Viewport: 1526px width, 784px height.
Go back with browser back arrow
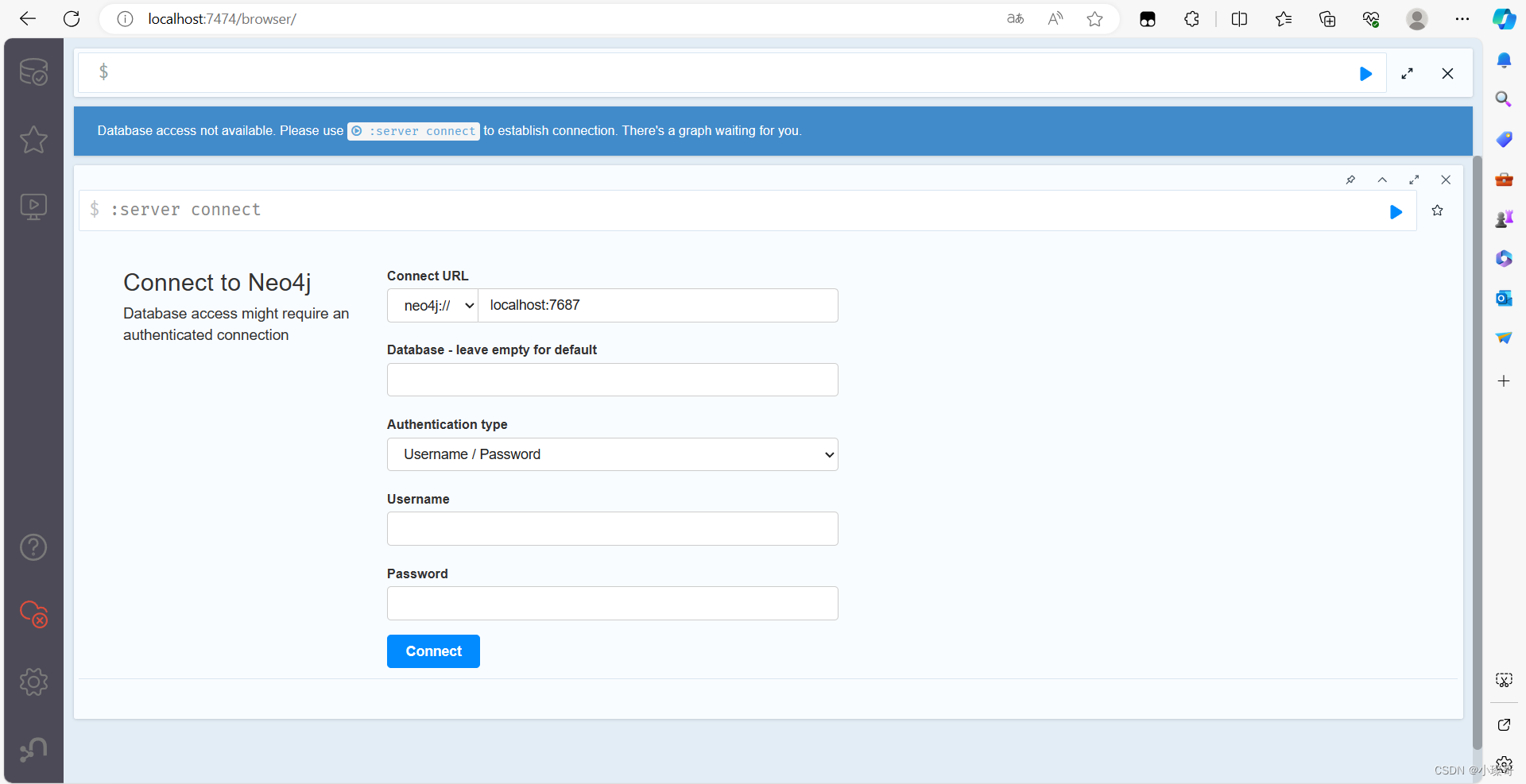28,19
